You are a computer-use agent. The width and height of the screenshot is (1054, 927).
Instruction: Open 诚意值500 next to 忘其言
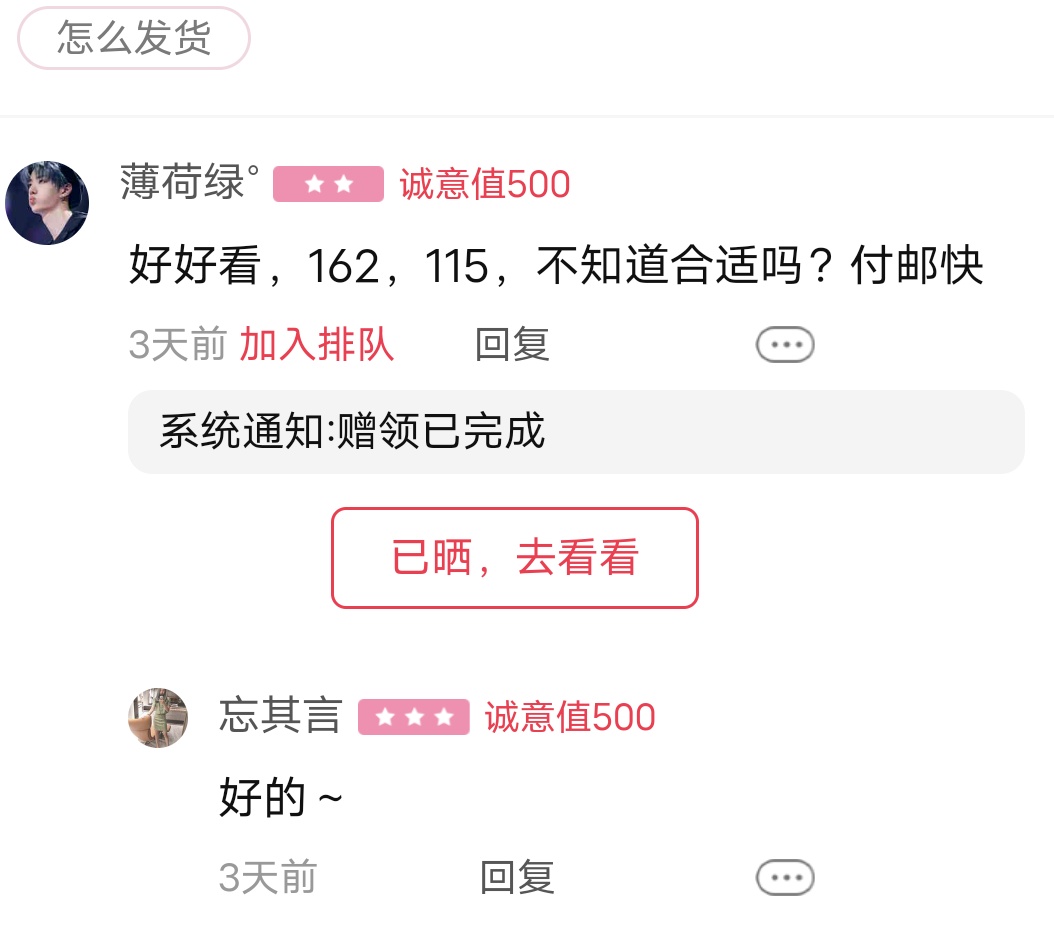pyautogui.click(x=570, y=717)
